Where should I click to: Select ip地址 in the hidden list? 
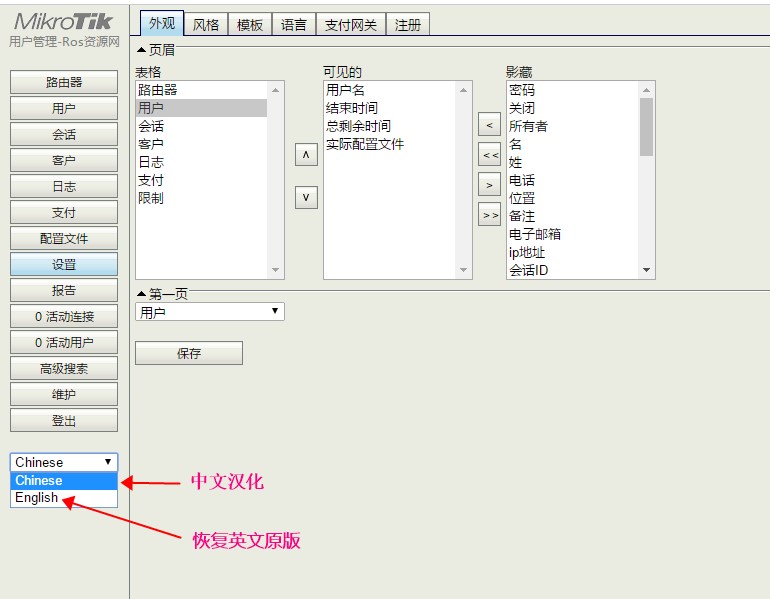(x=573, y=252)
